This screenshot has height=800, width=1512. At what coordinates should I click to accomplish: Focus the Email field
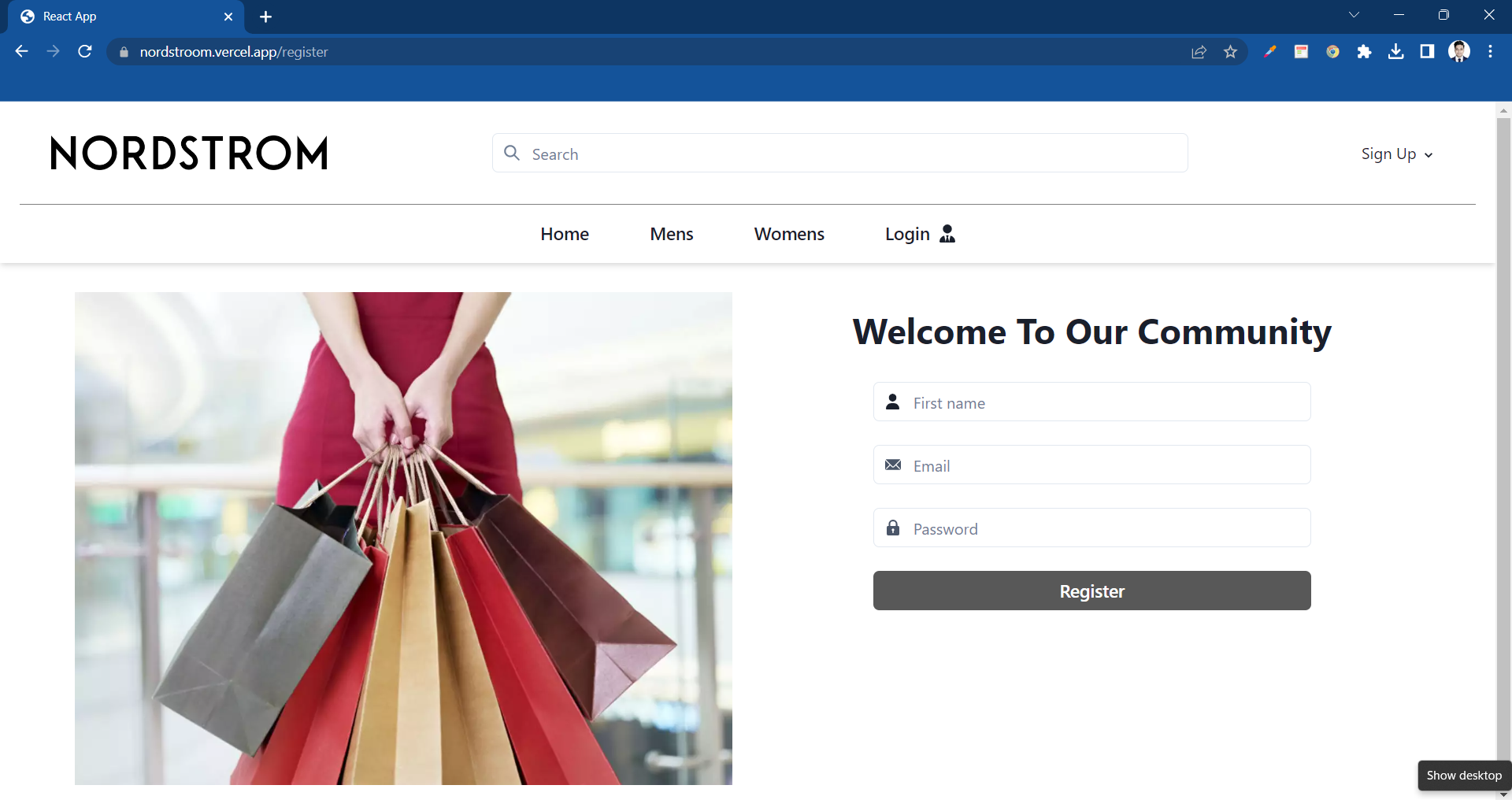[x=1092, y=465]
